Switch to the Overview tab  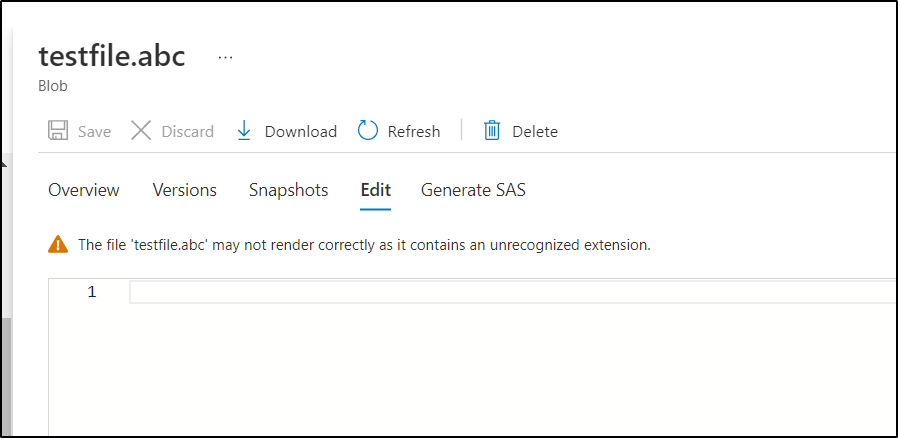tap(84, 190)
